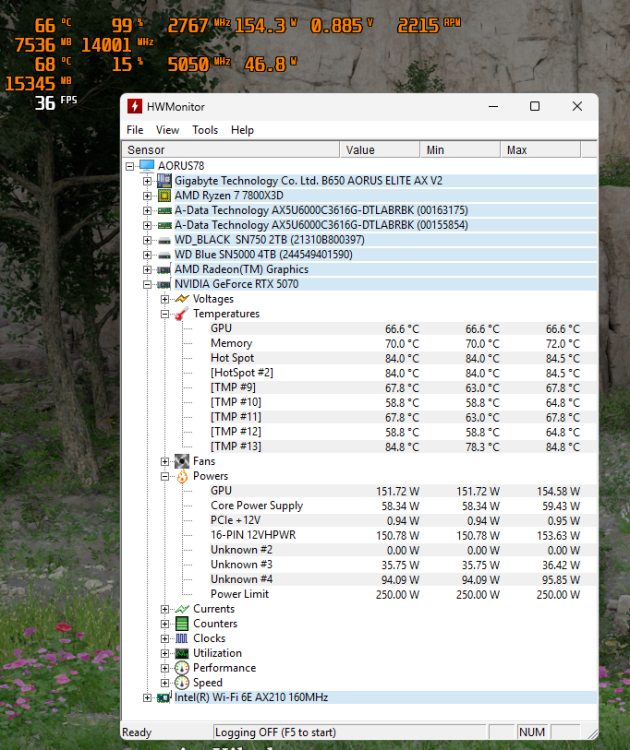The image size is (630, 750).
Task: Expand the Currents section
Action: tap(165, 609)
